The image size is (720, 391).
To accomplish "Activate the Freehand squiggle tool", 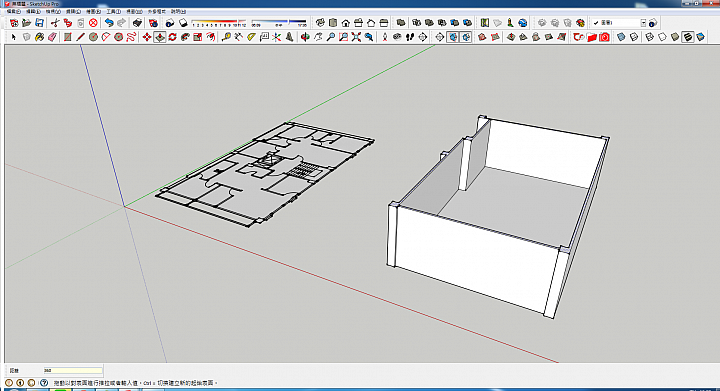I will click(x=131, y=37).
